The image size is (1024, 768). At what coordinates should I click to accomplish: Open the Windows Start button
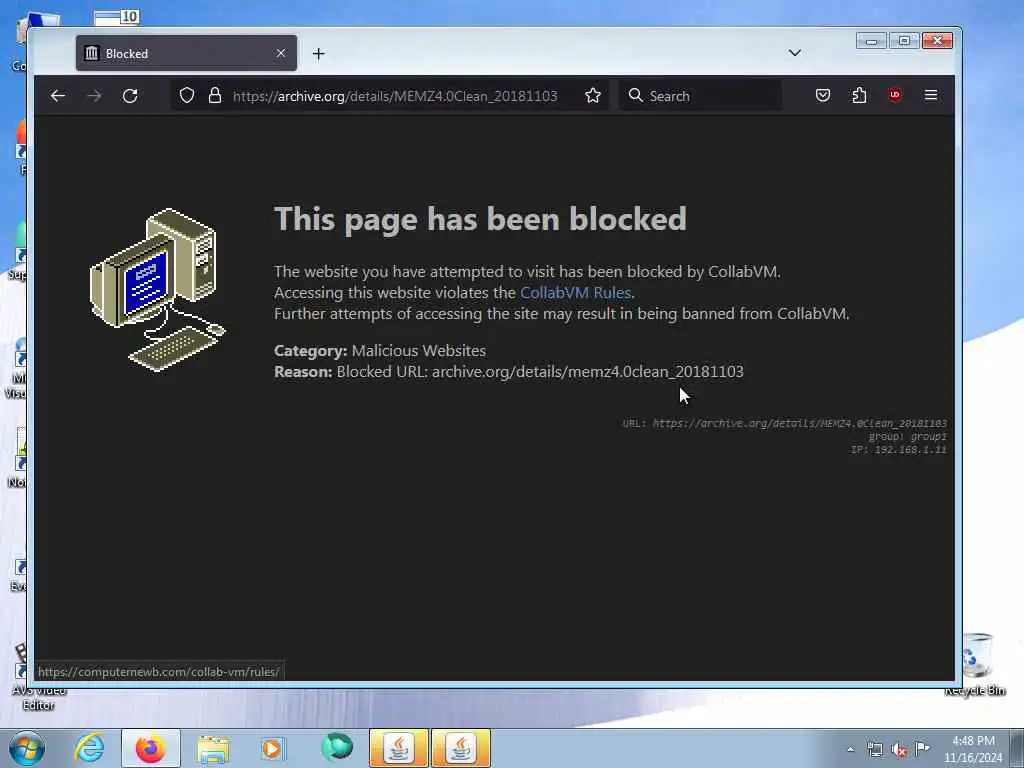27,748
